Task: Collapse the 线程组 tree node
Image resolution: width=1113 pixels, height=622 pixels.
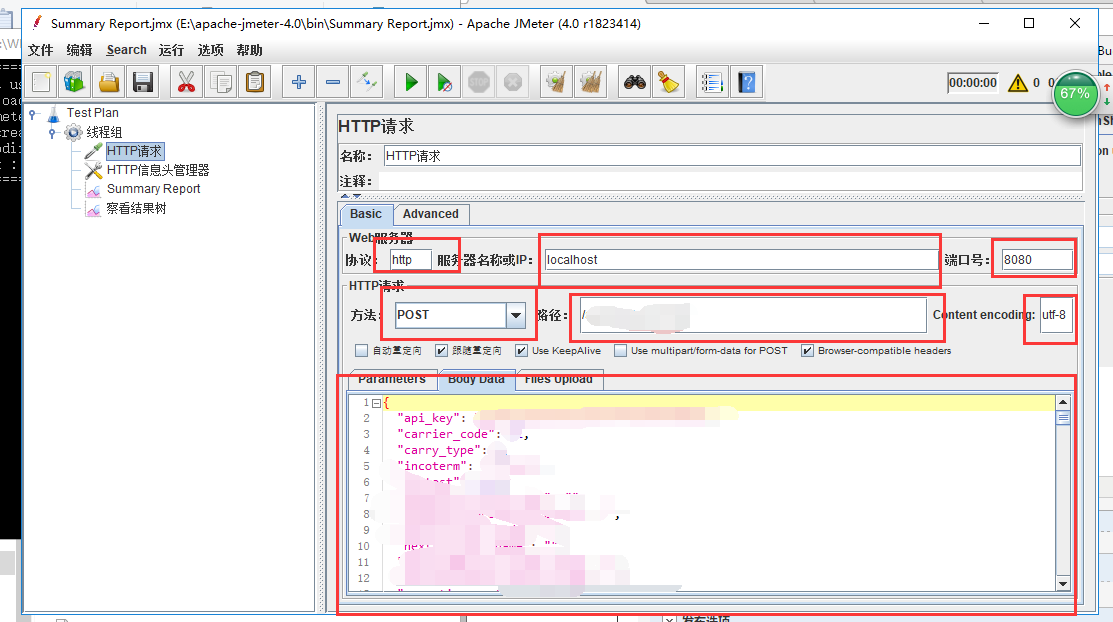Action: click(52, 133)
